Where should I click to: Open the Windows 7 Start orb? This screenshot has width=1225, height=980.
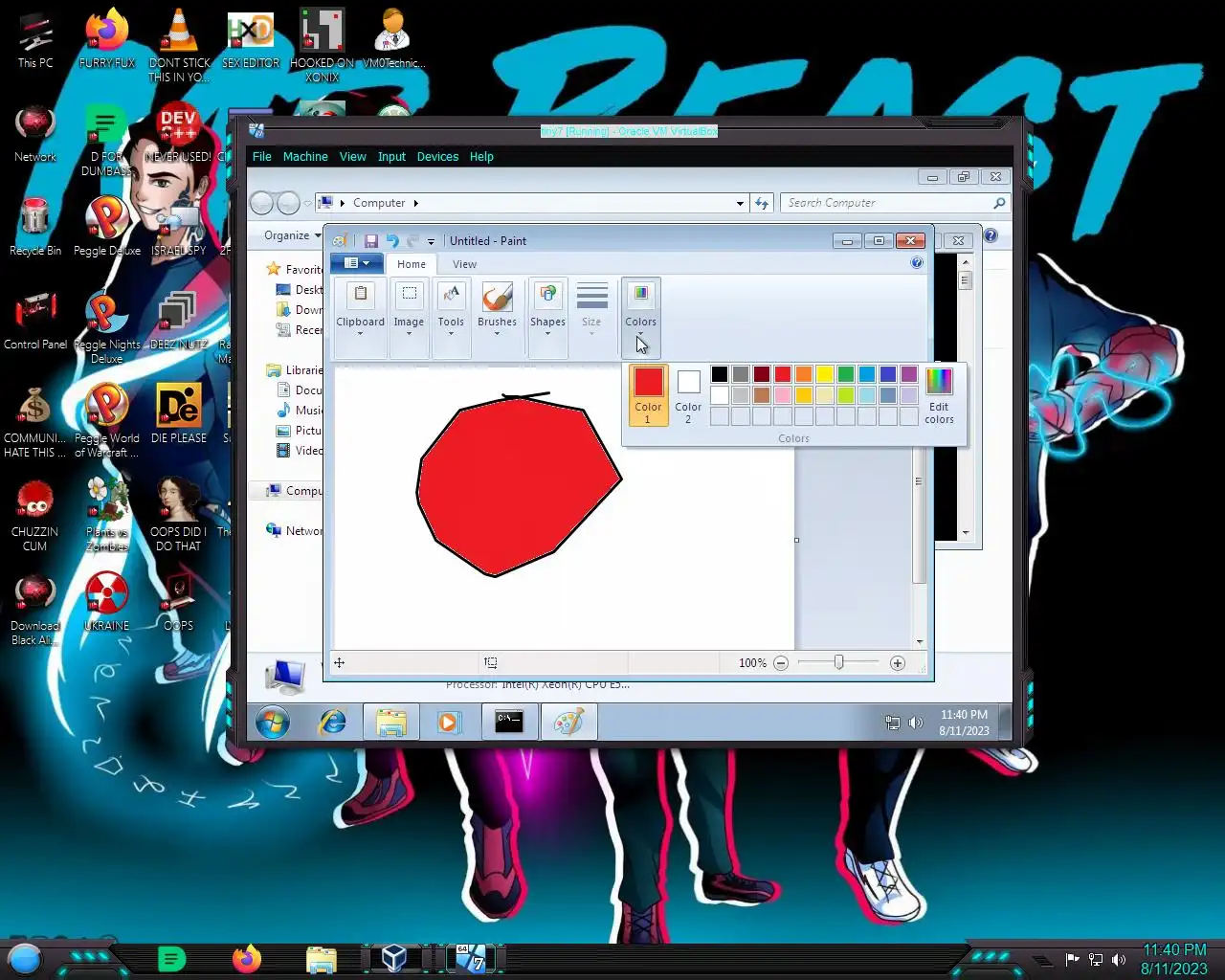[273, 722]
